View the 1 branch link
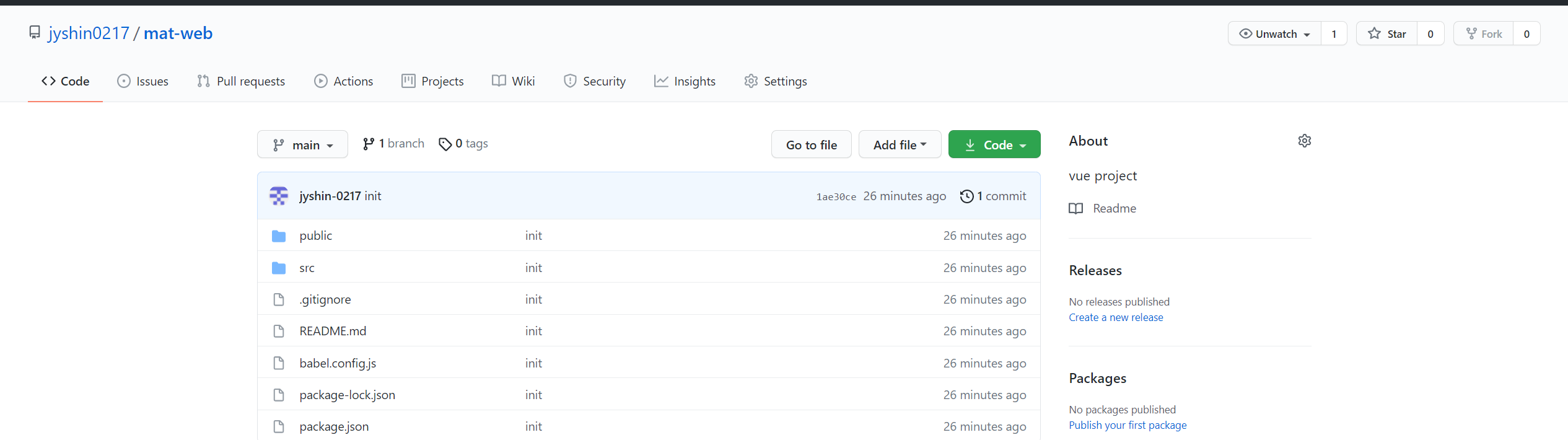 [393, 144]
